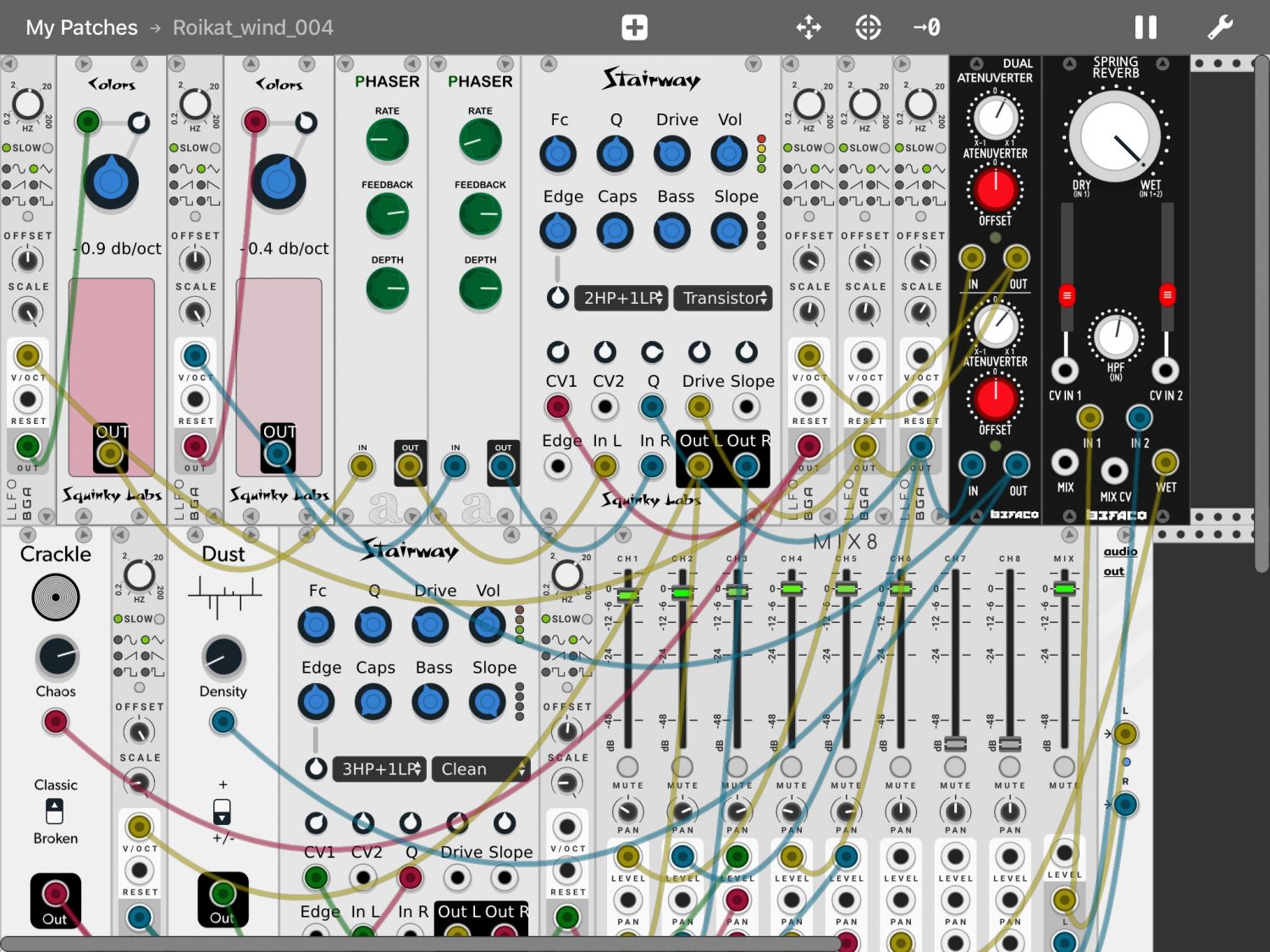Open the wrench settings icon
The width and height of the screenshot is (1270, 952).
[1220, 27]
